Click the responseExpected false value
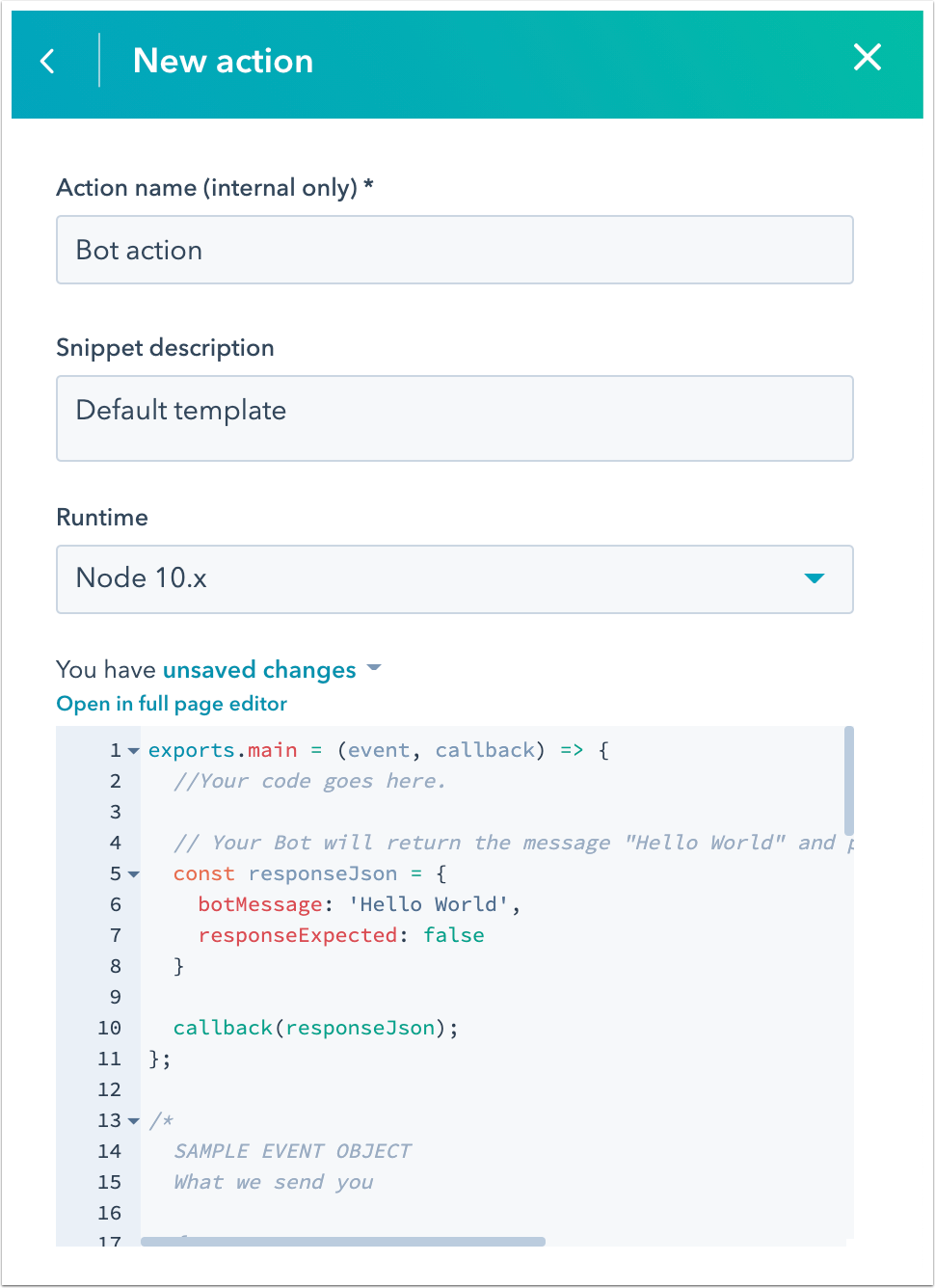Viewport: 935px width, 1288px height. coord(453,935)
